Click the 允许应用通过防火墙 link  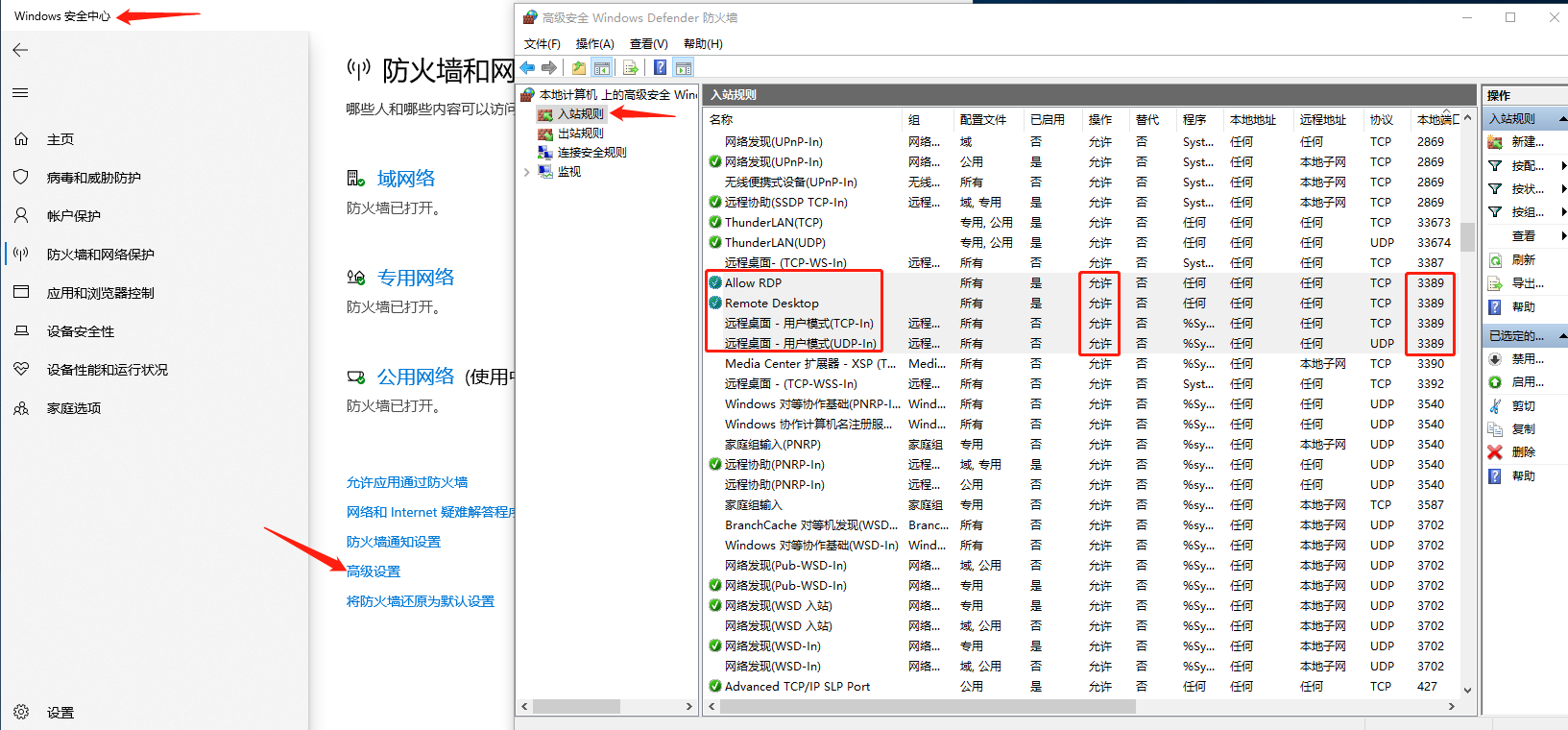pyautogui.click(x=407, y=482)
